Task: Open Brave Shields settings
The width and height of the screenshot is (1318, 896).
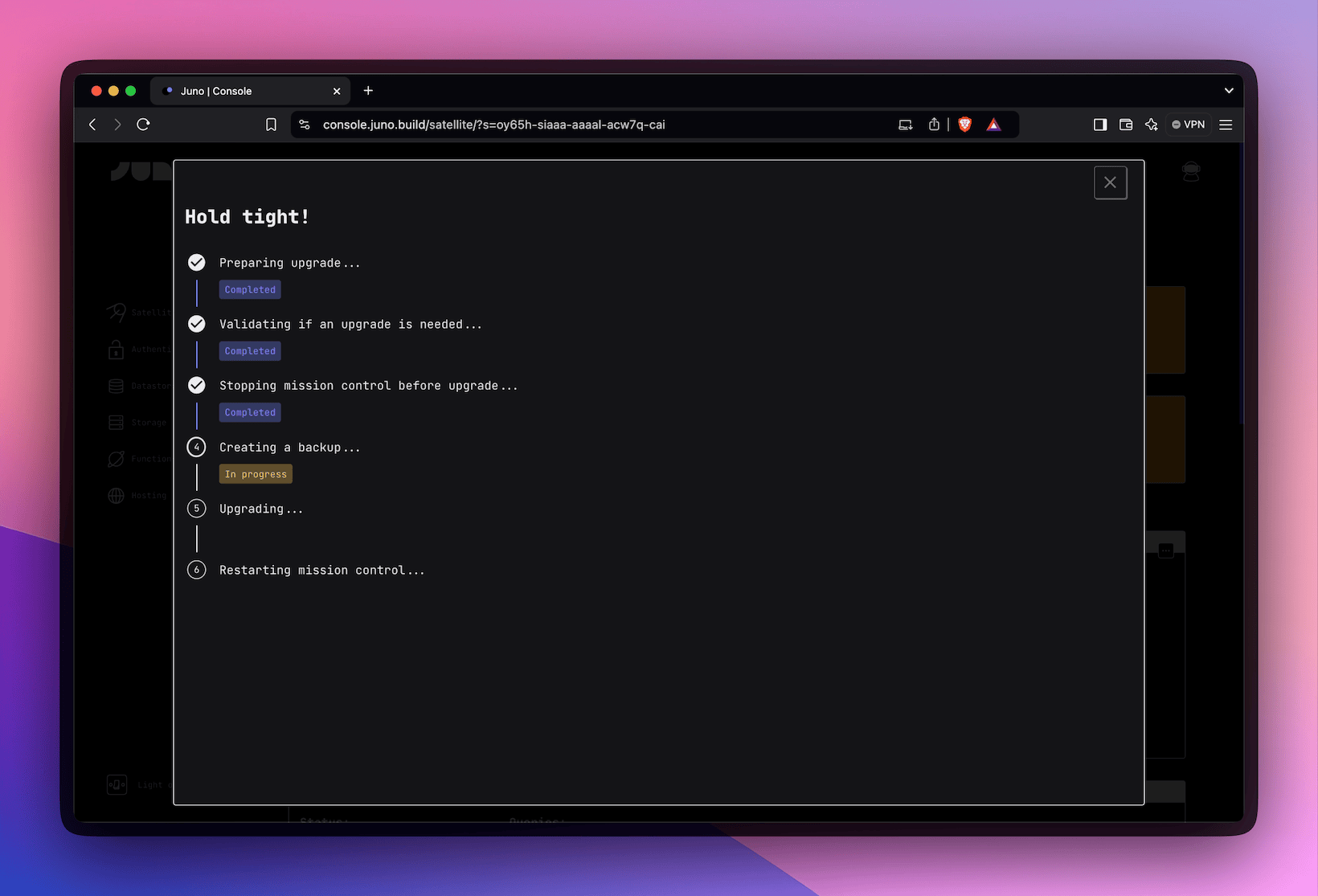Action: (964, 125)
